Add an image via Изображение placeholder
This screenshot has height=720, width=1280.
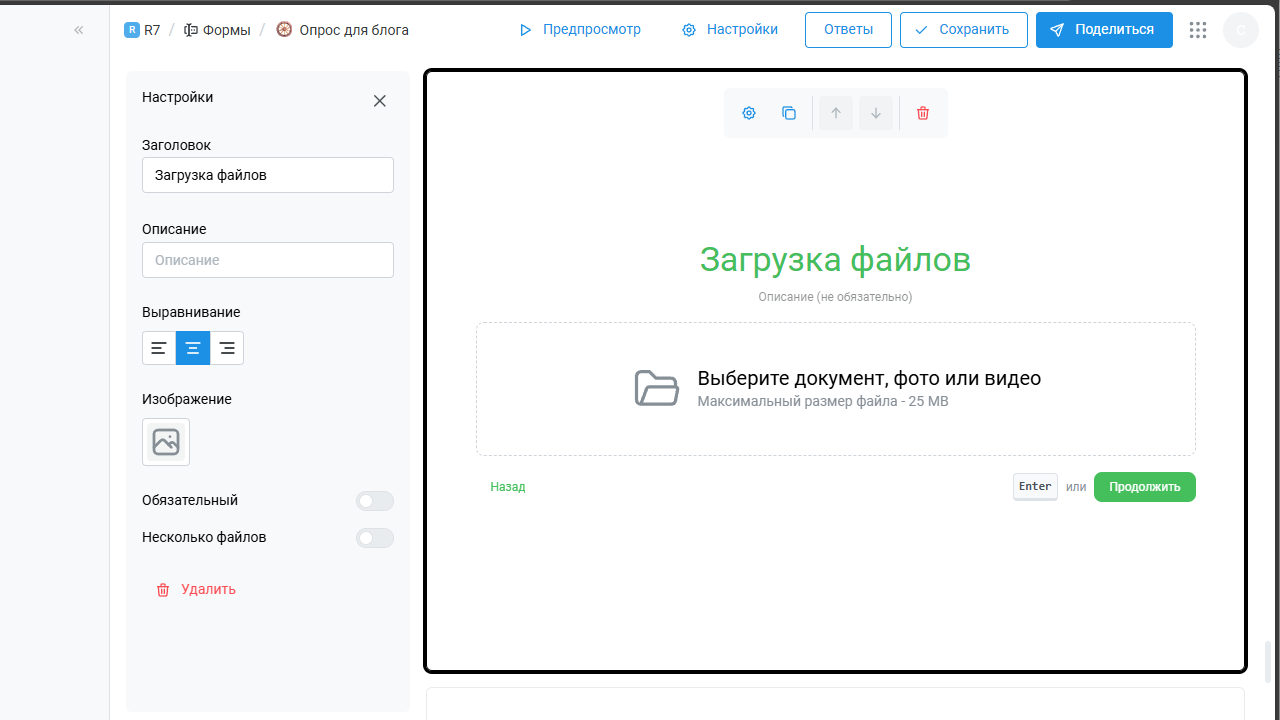[x=166, y=442]
